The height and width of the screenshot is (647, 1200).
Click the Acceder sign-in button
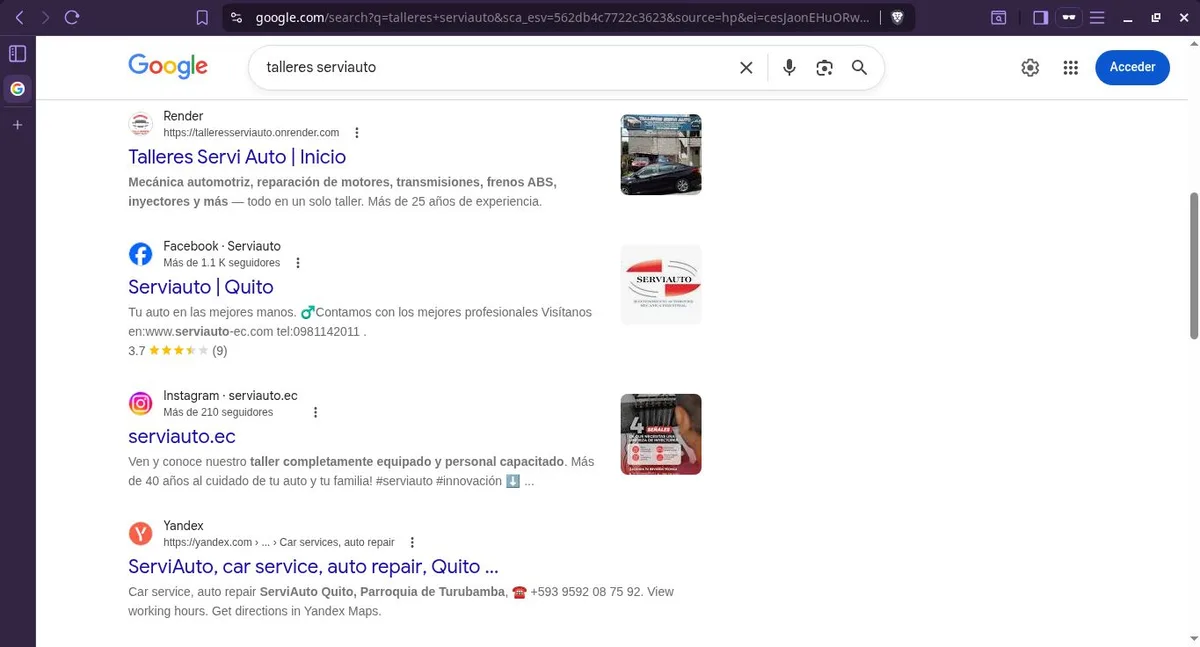pyautogui.click(x=1133, y=67)
